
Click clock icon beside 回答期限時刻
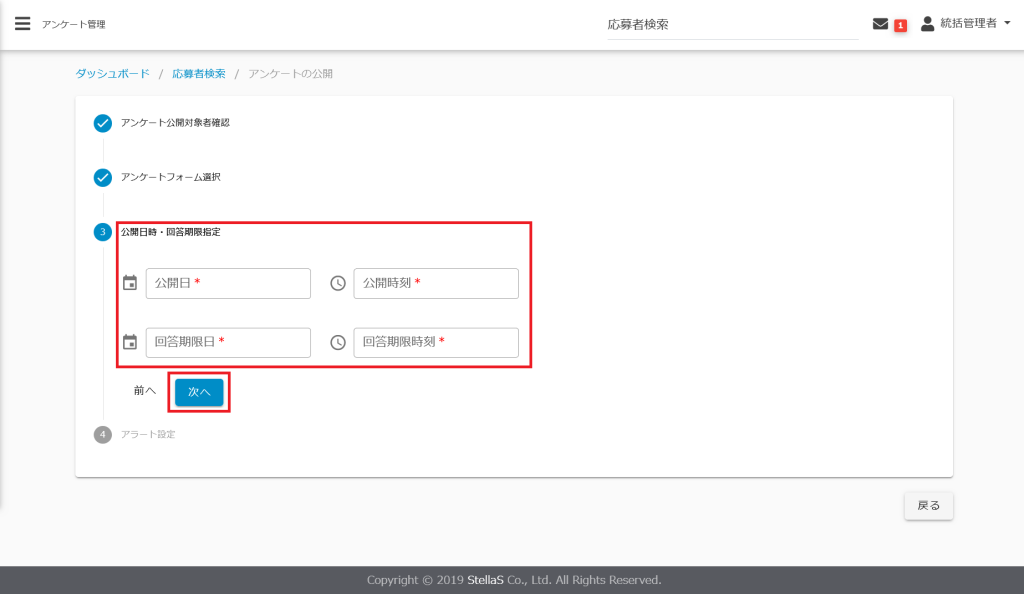tap(338, 342)
